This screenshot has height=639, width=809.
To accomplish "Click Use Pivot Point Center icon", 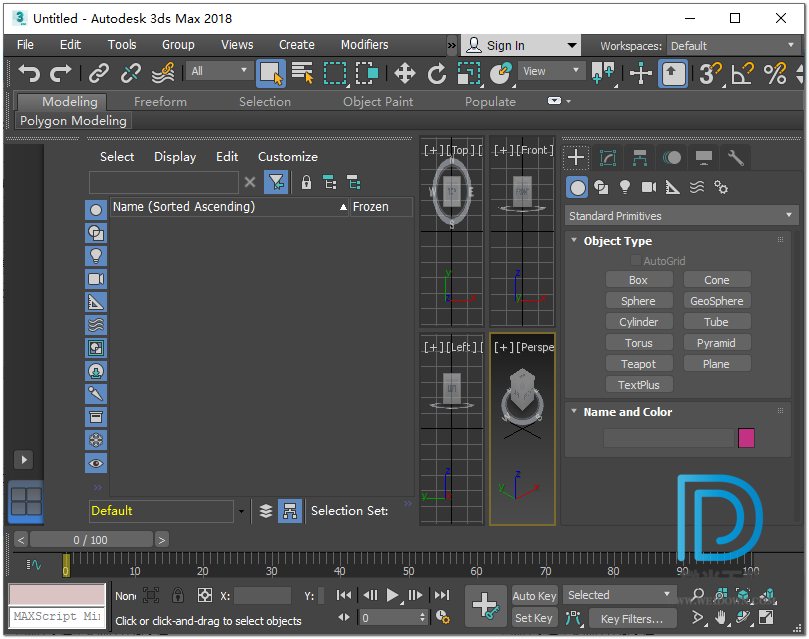I will pyautogui.click(x=603, y=73).
